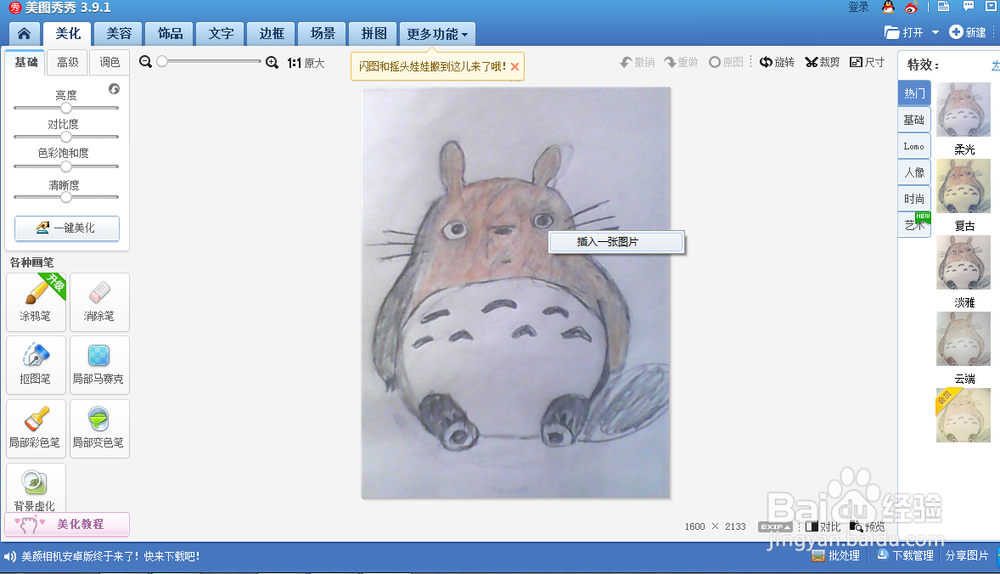Select the Lomo effects category

[x=914, y=146]
